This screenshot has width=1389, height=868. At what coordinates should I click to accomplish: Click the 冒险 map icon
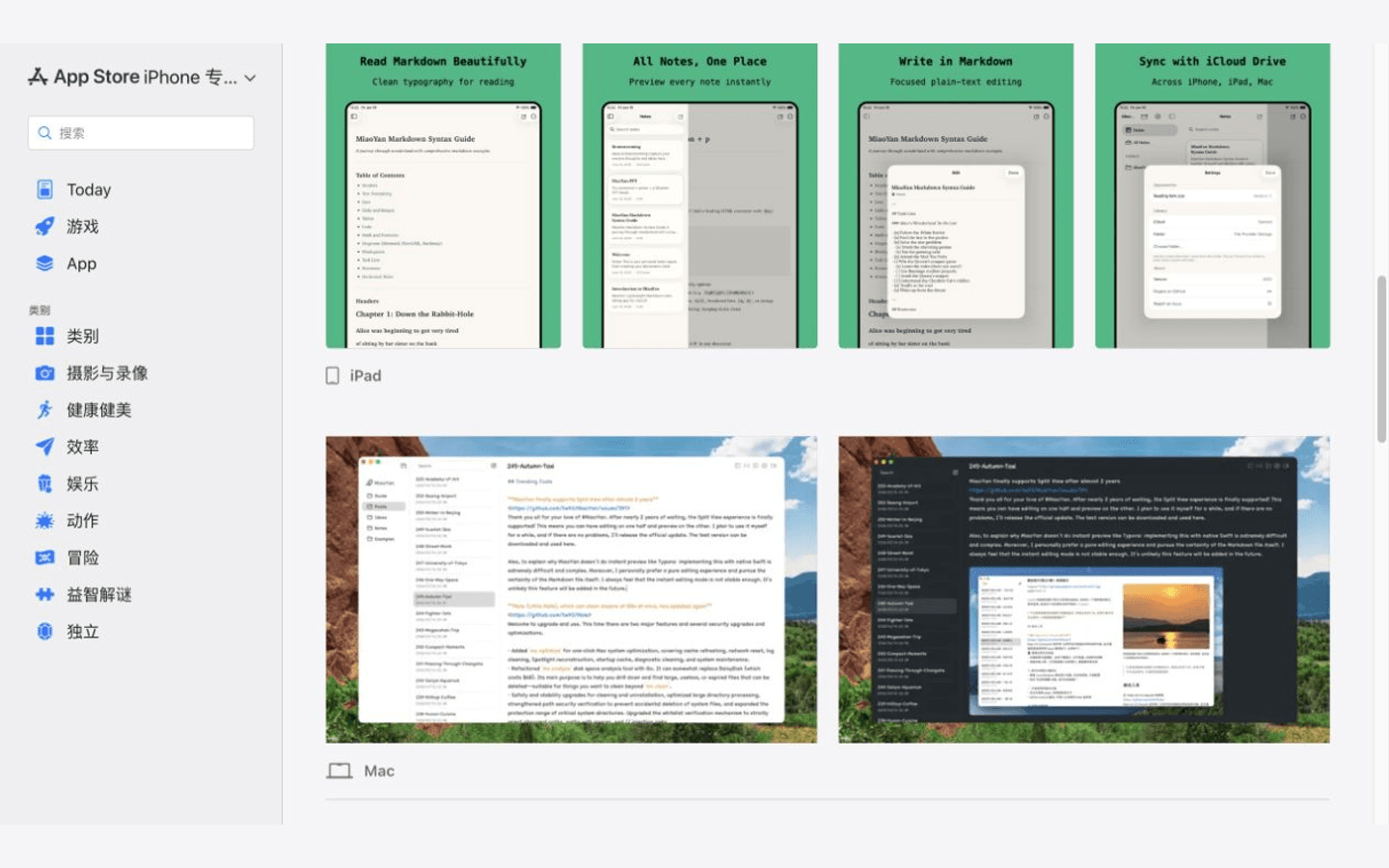pyautogui.click(x=44, y=557)
